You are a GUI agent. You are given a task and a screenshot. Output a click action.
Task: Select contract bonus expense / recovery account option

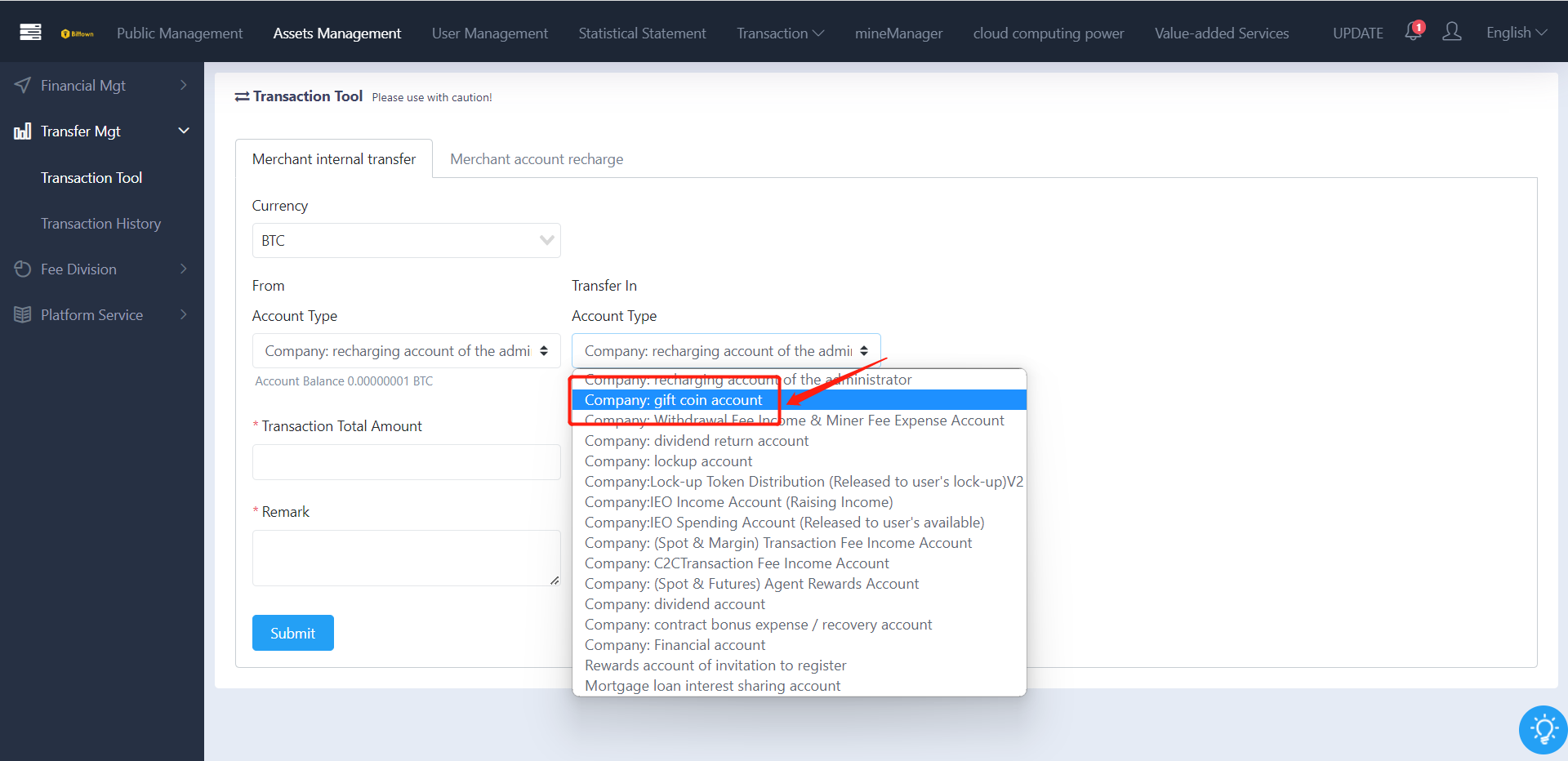tap(800, 625)
